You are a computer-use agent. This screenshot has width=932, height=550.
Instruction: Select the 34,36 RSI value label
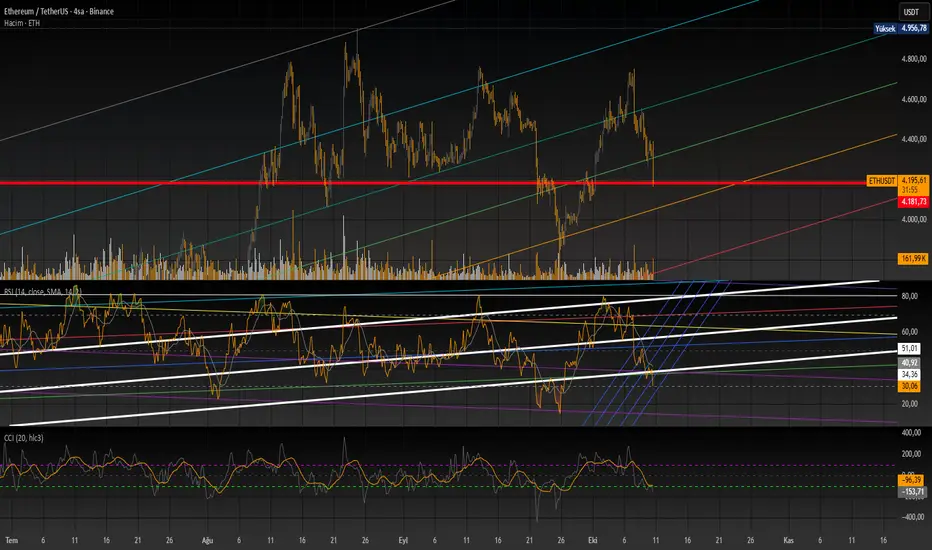pyautogui.click(x=909, y=375)
